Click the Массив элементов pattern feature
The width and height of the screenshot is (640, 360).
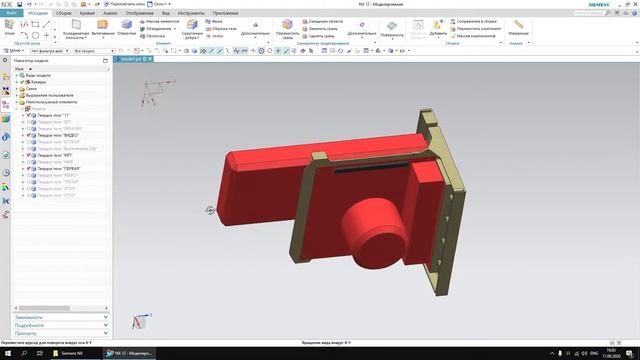[159, 21]
